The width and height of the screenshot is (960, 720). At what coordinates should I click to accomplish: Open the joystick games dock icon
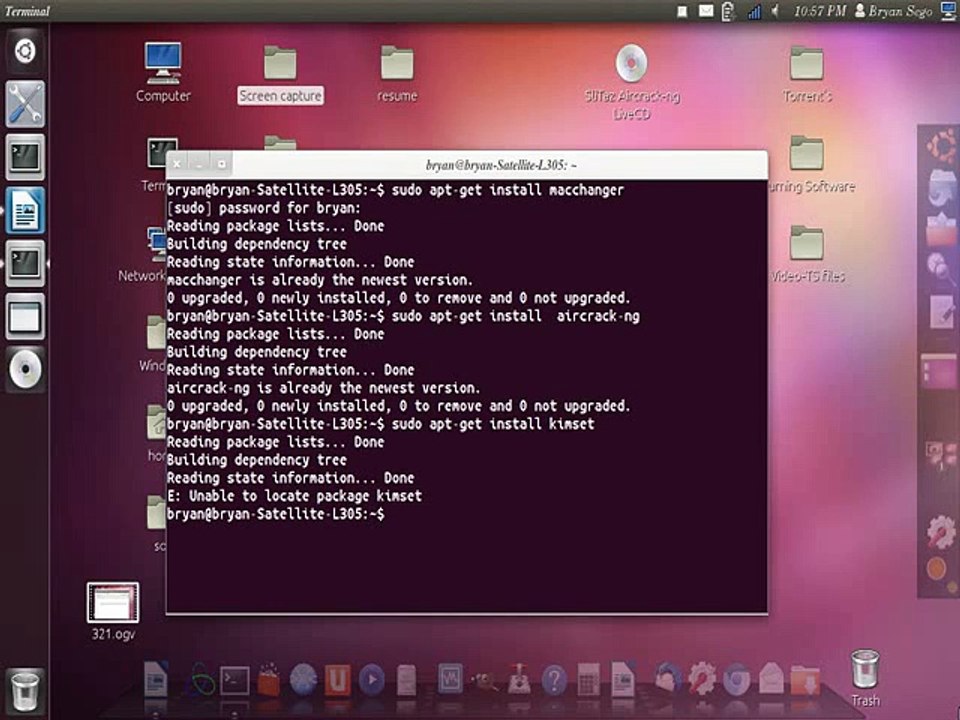tap(519, 680)
